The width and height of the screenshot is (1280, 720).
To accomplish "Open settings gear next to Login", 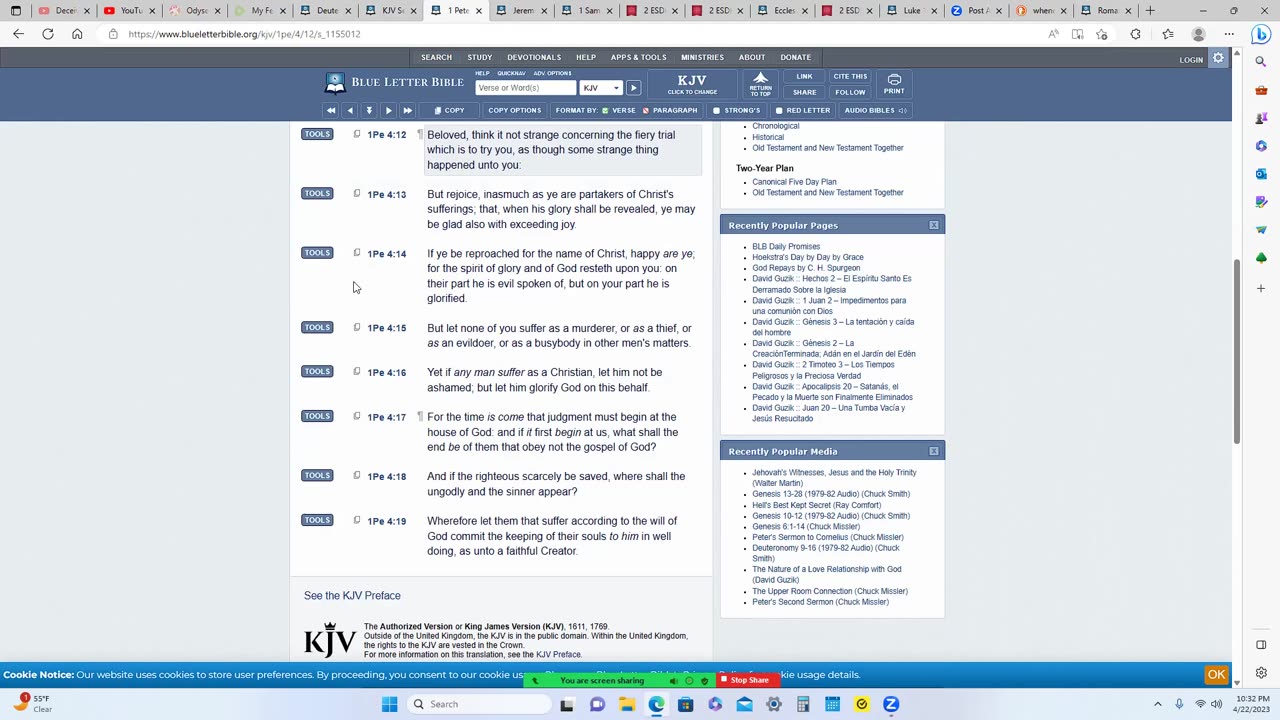I will click(x=1218, y=59).
